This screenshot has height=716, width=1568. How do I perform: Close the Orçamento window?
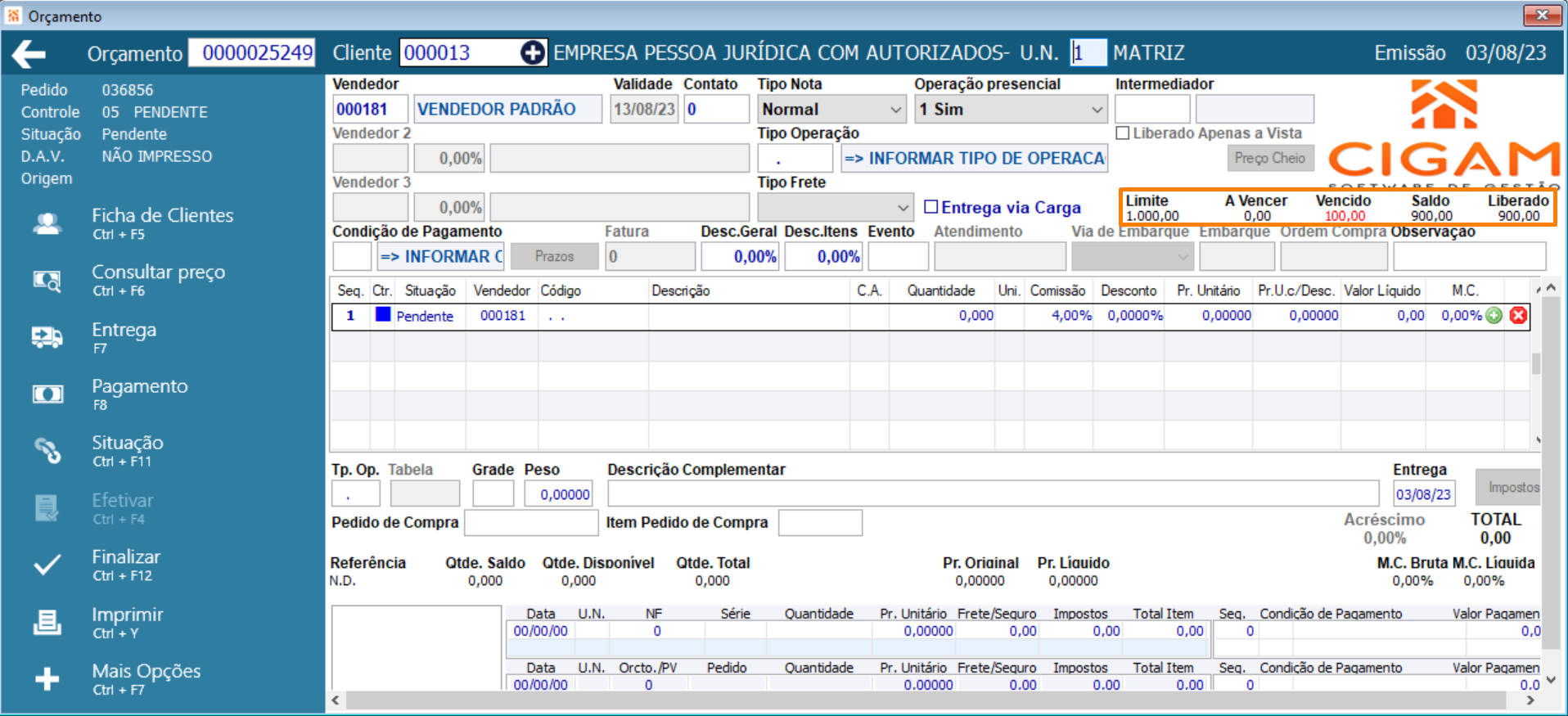point(1542,16)
